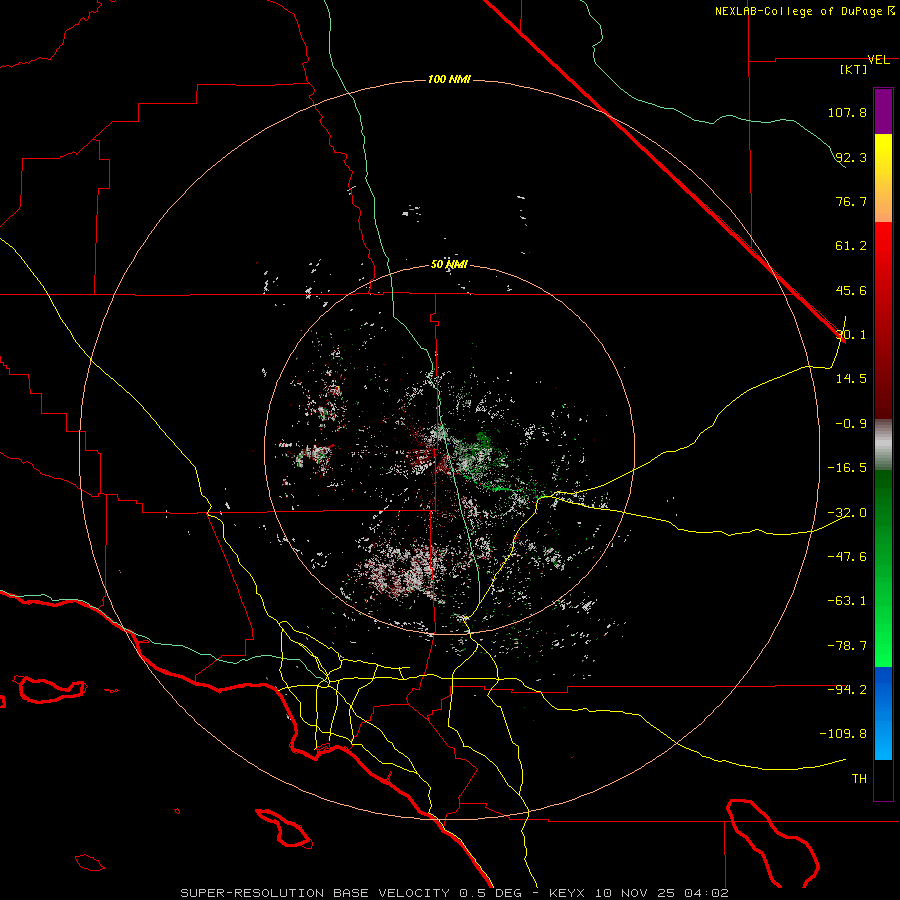Screen dimensions: 900x900
Task: Click the 100 NMI range ring label
Action: [449, 79]
